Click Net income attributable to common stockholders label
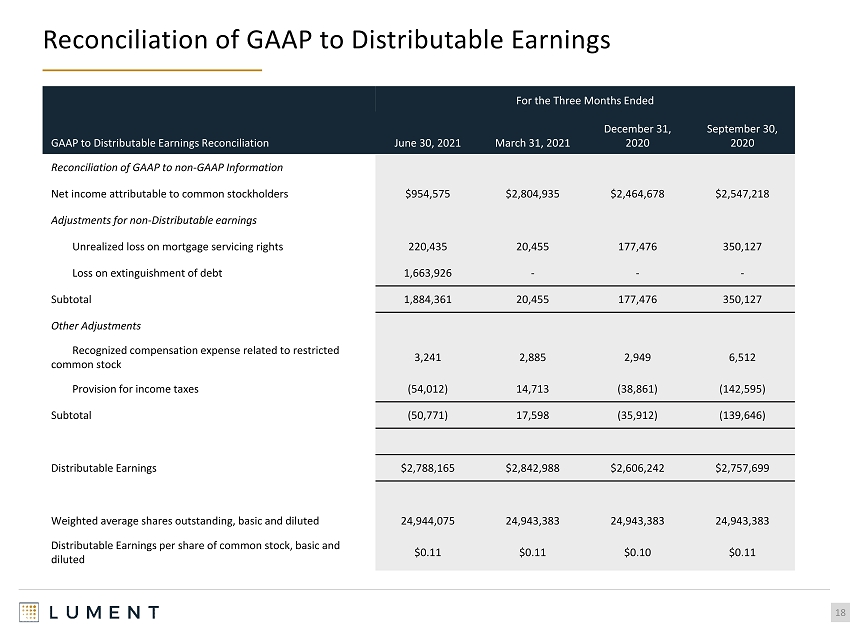Viewport: 850px width, 636px height. point(170,194)
